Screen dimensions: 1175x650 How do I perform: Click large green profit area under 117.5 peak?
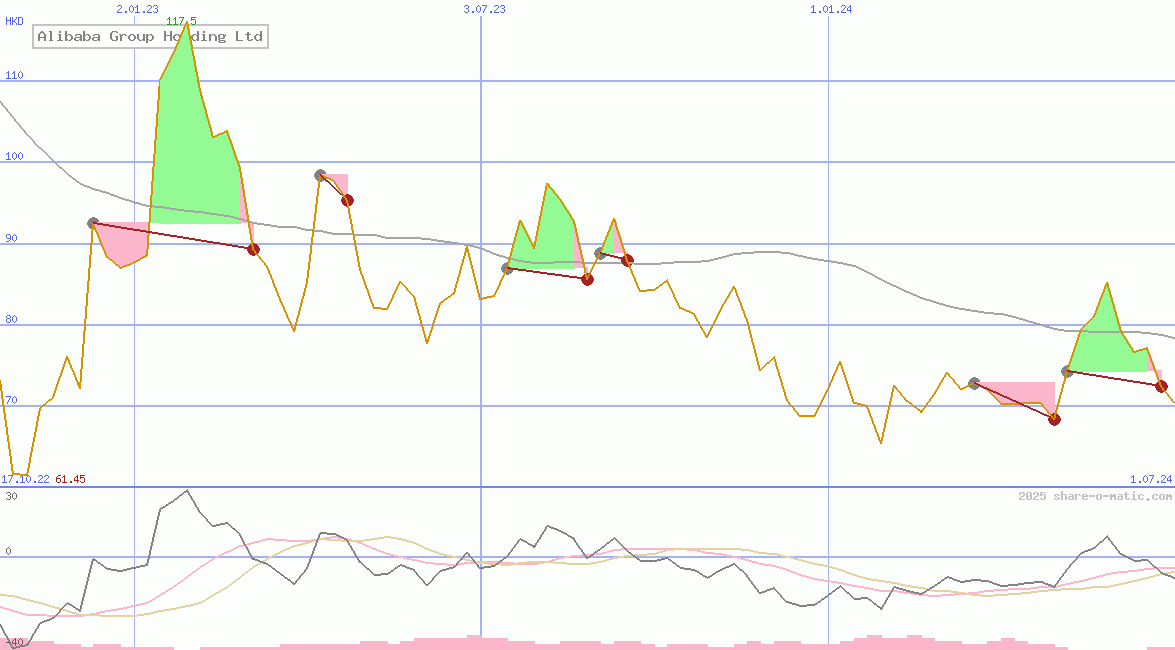[x=195, y=150]
